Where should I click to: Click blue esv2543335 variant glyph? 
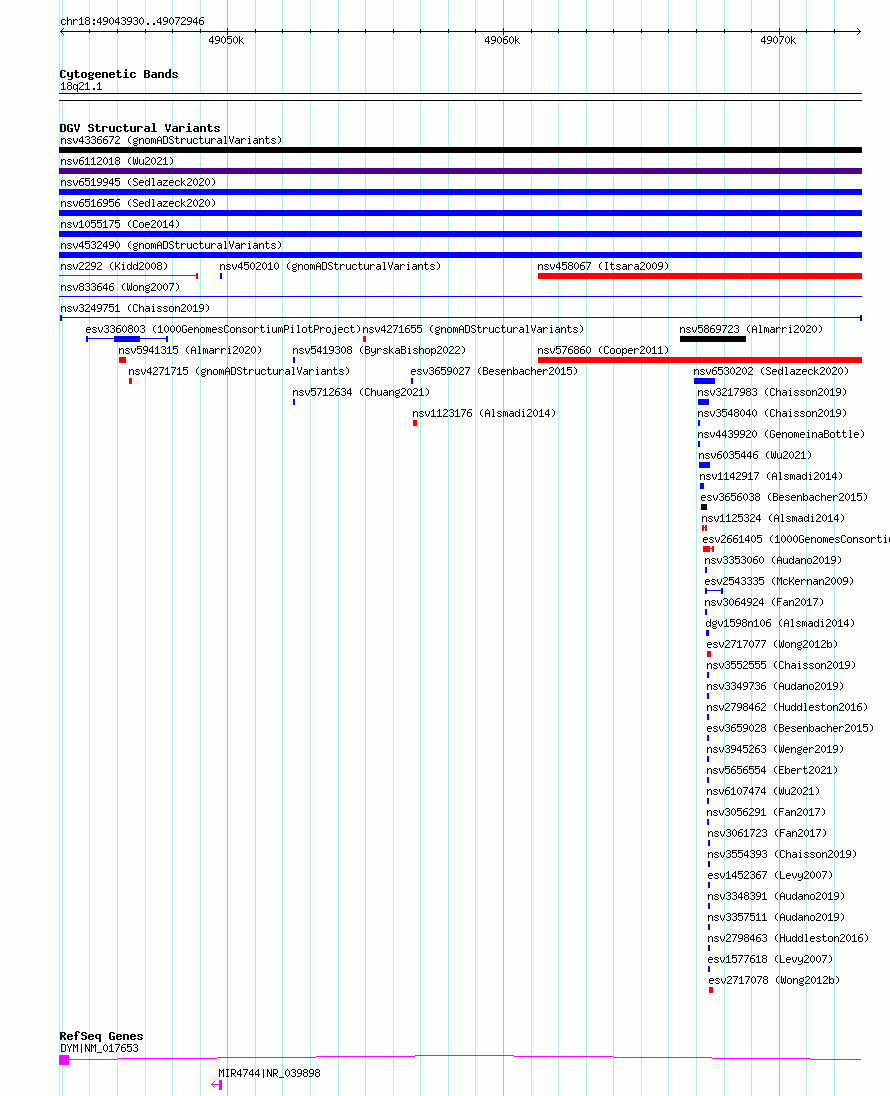[714, 591]
